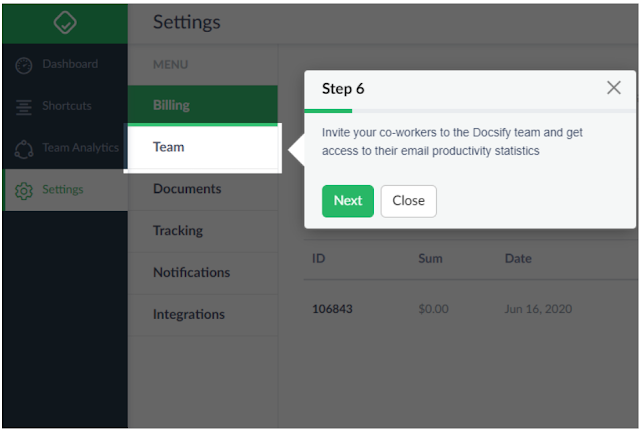The height and width of the screenshot is (432, 640).
Task: Click the tour progress bar
Action: (470, 111)
